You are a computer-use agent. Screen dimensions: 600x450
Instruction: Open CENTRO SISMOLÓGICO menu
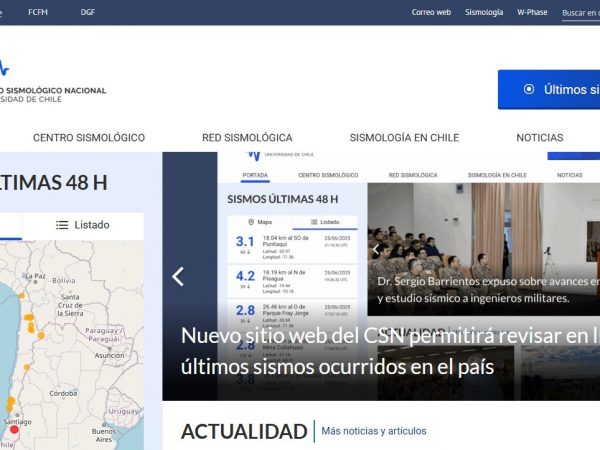(x=89, y=137)
